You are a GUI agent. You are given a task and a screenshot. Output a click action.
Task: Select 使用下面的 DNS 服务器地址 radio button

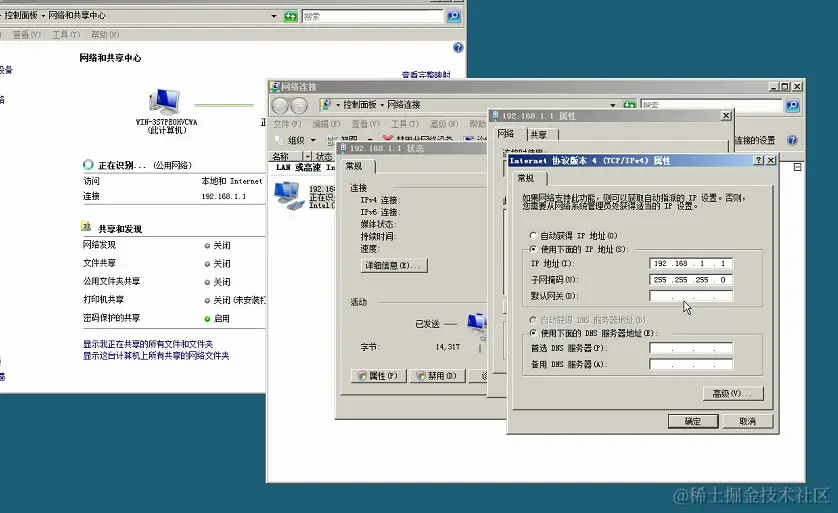[x=533, y=333]
